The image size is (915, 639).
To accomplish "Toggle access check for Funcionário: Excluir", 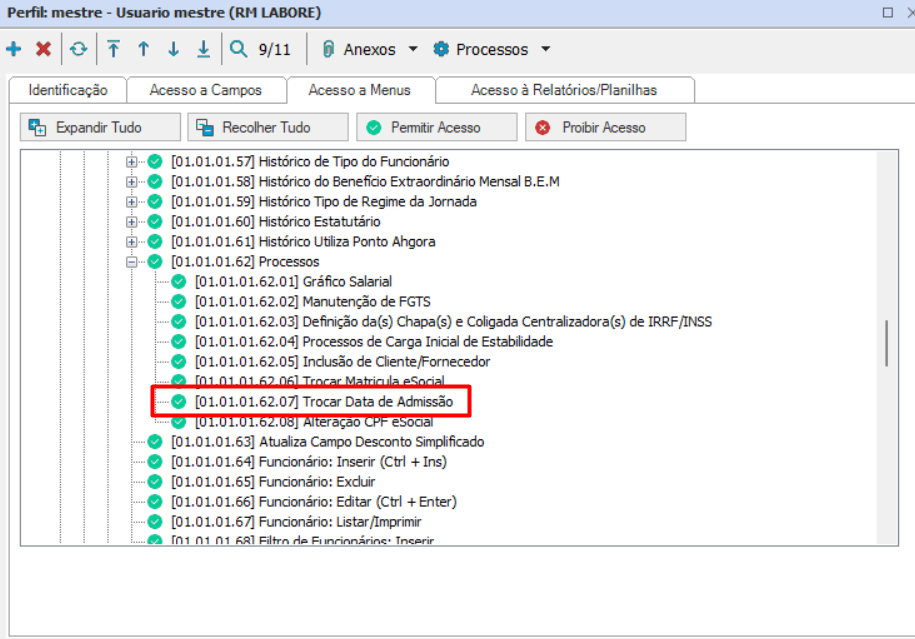I will (x=155, y=481).
